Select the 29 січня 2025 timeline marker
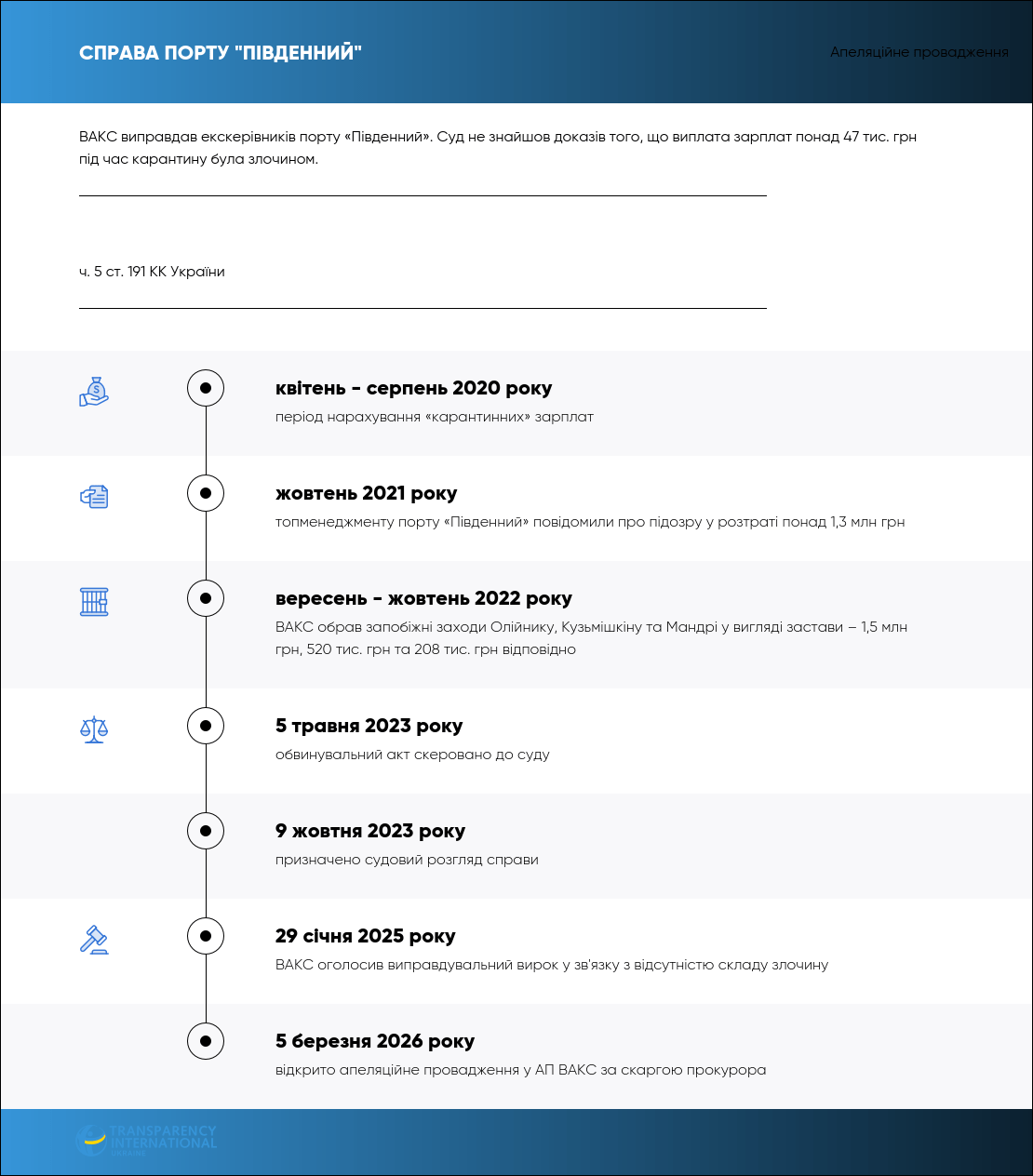The height and width of the screenshot is (1176, 1033). 206,936
